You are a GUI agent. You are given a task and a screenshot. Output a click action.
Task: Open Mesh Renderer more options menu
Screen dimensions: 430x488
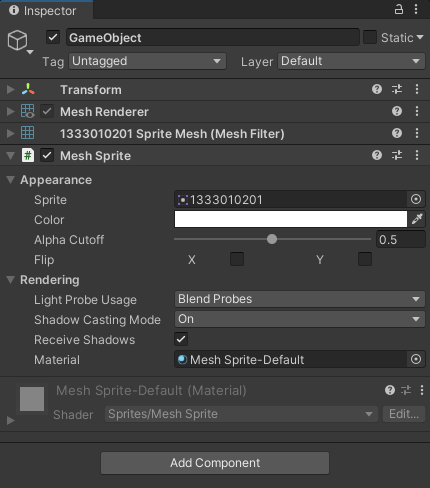tap(417, 111)
